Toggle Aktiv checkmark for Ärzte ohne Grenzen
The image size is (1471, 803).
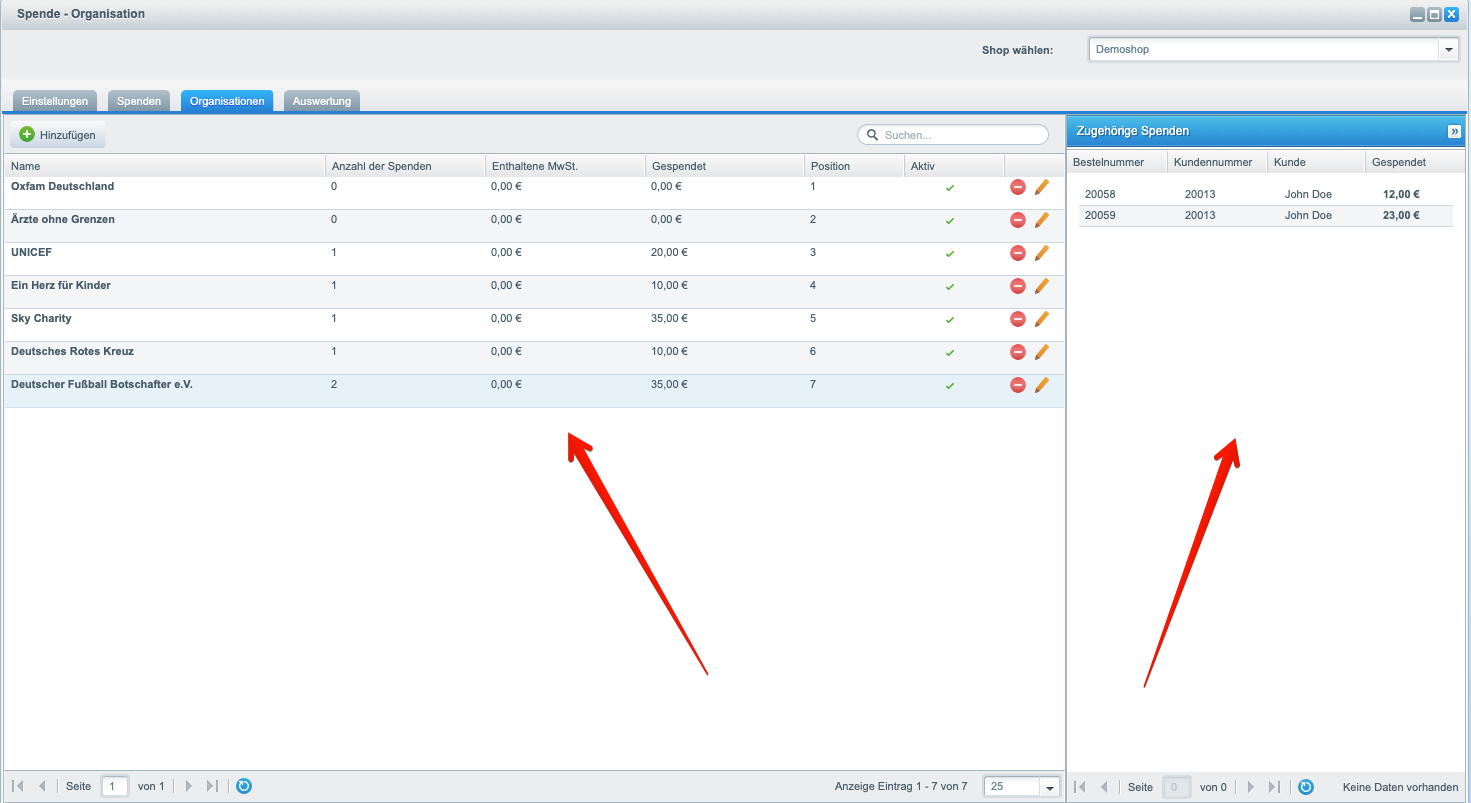click(950, 221)
